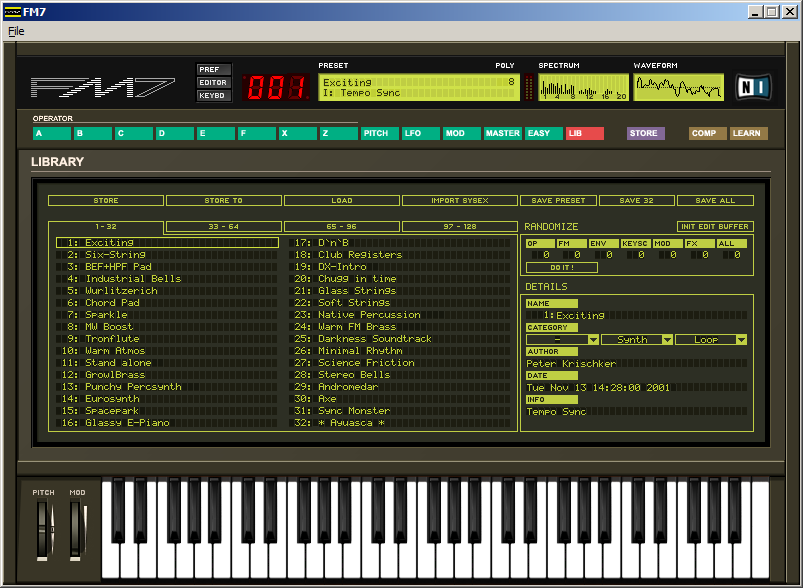Toggle the PREF page button
This screenshot has width=803, height=588.
click(x=214, y=69)
